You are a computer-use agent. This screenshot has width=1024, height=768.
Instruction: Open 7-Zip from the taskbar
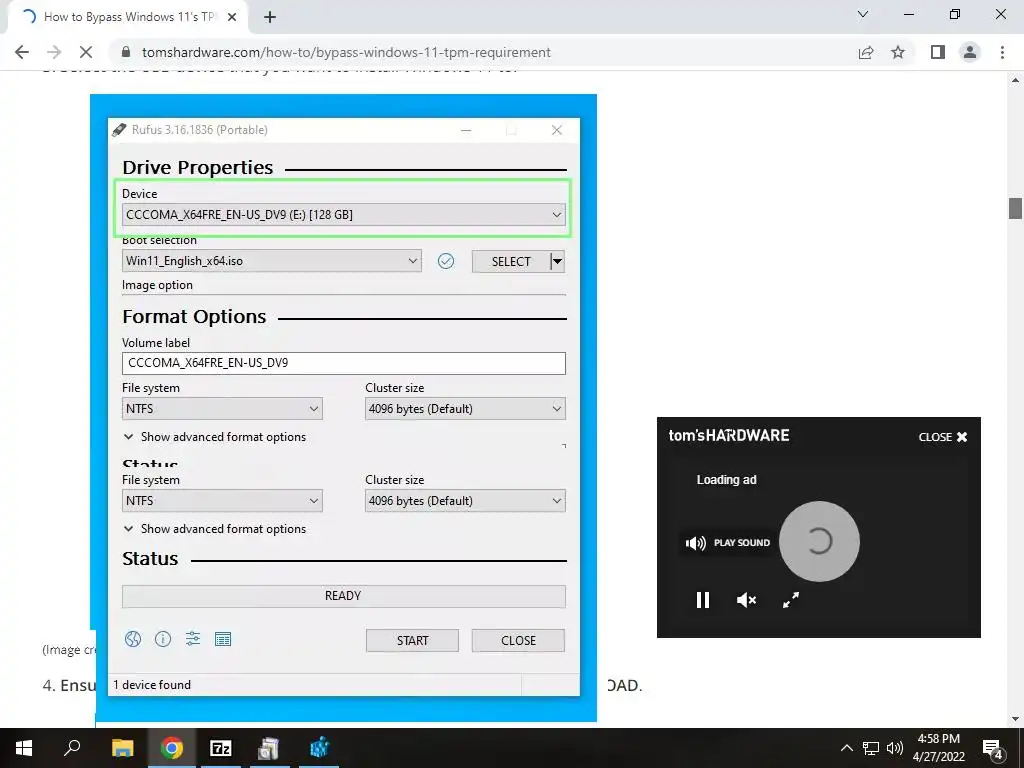pyautogui.click(x=221, y=748)
